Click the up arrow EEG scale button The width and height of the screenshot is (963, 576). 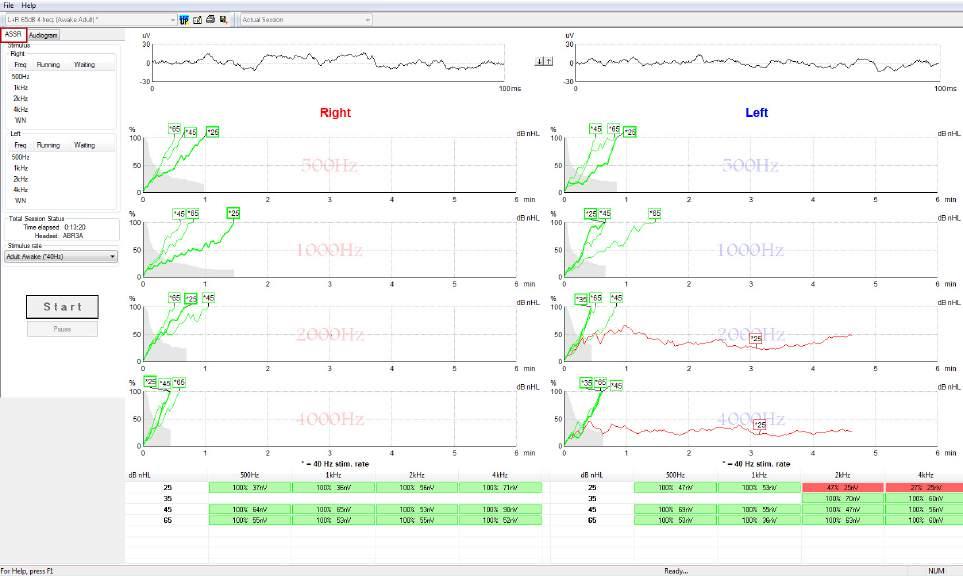tap(548, 61)
